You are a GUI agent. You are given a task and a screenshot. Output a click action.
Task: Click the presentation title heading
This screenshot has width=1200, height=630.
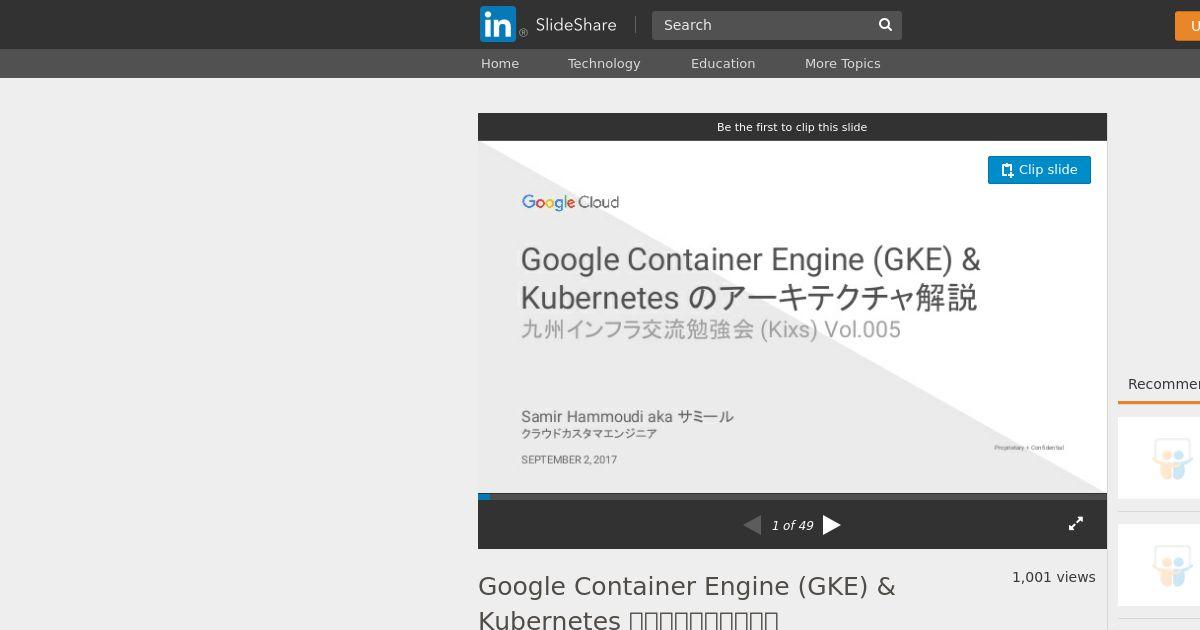(687, 602)
